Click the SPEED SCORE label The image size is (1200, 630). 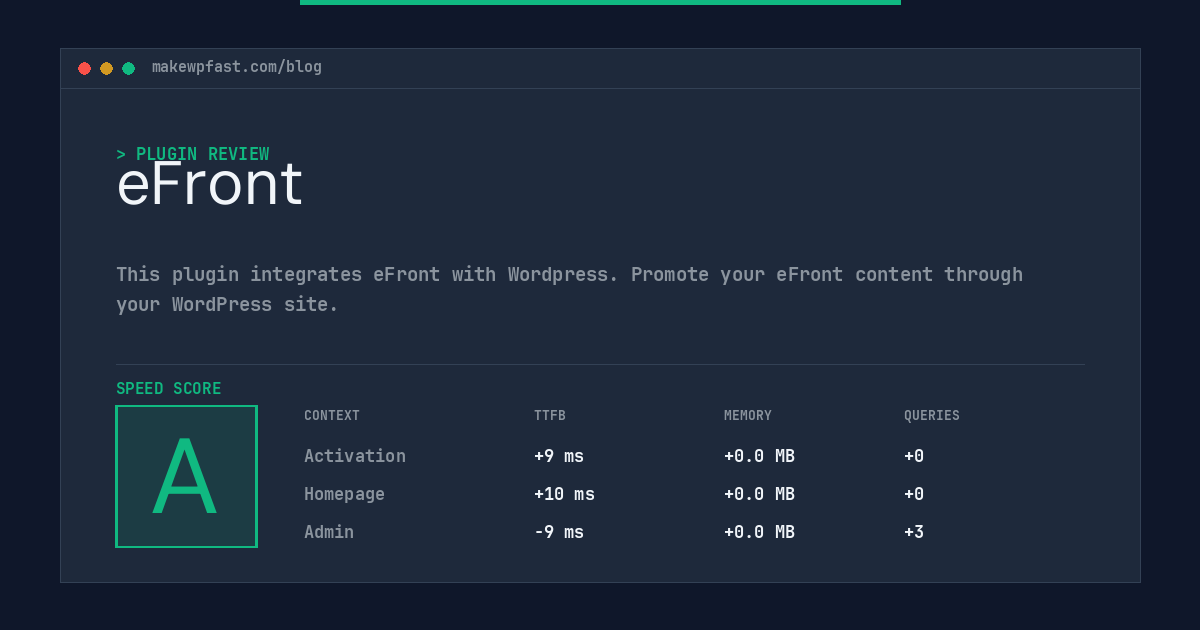pyautogui.click(x=169, y=389)
